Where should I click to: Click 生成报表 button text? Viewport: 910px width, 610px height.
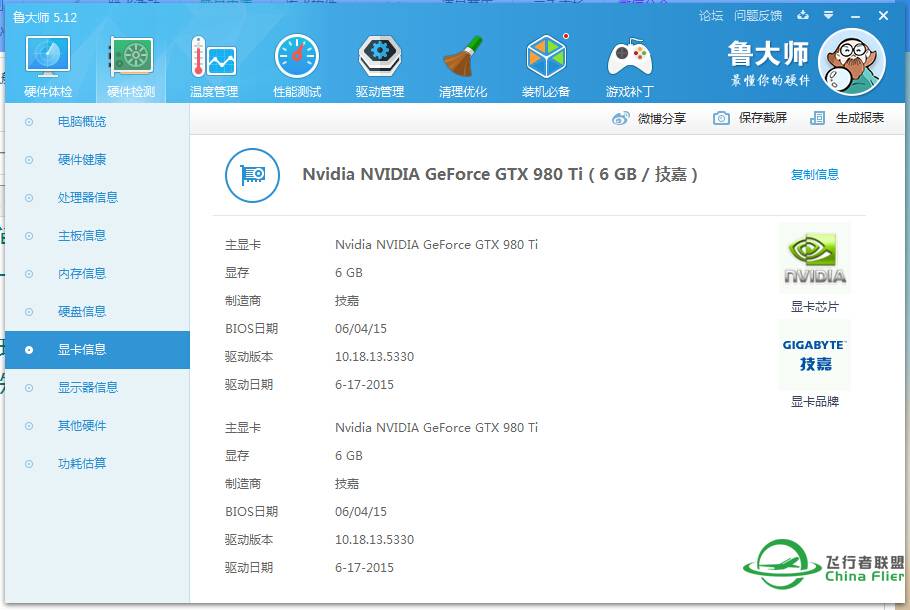[x=860, y=118]
